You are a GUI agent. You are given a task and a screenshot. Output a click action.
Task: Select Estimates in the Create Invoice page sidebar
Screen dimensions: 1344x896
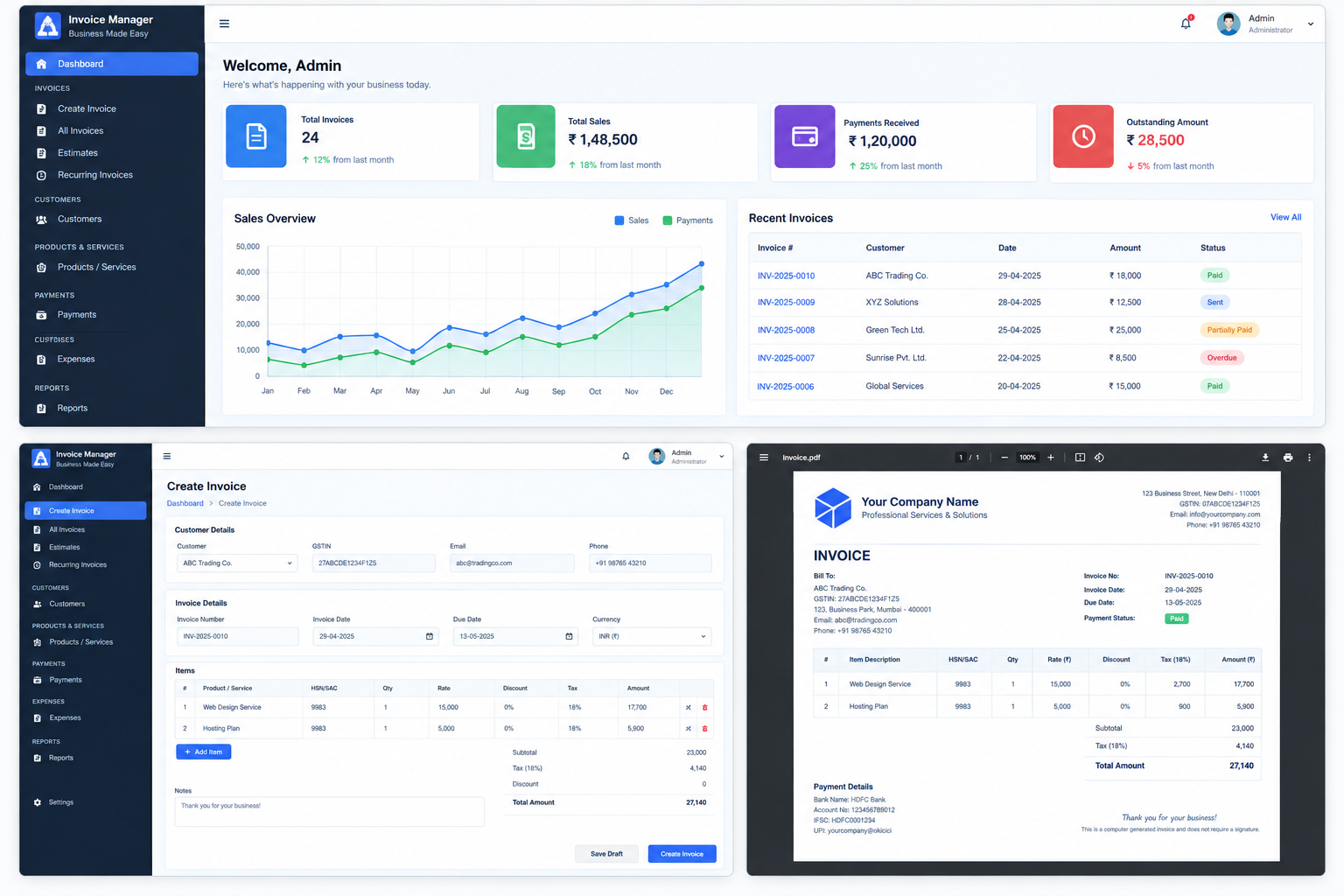(x=65, y=547)
